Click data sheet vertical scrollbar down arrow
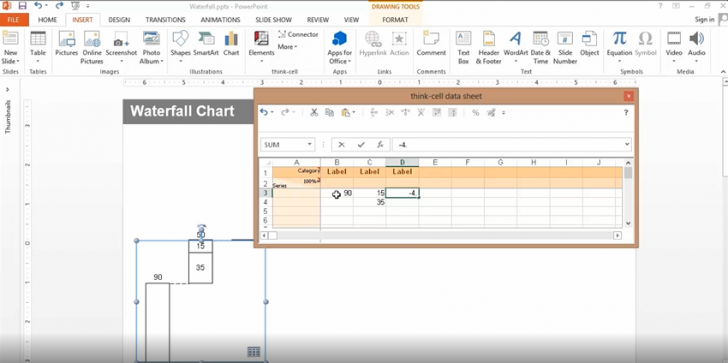The width and height of the screenshot is (728, 363). tap(628, 223)
